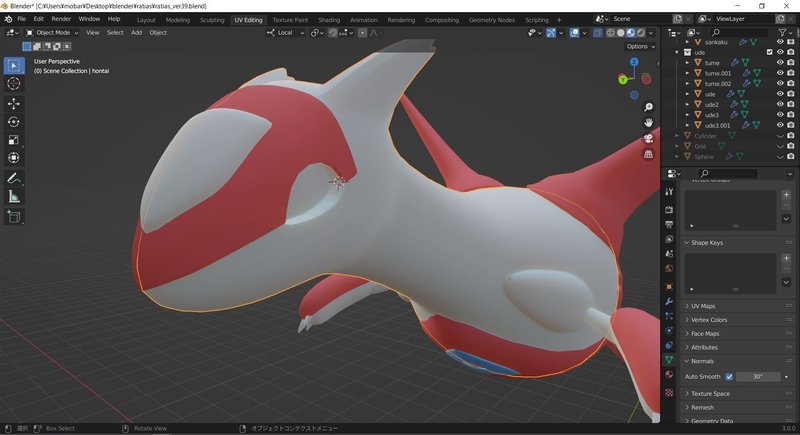The height and width of the screenshot is (435, 800).
Task: Switch to rendered viewport shading
Action: pyautogui.click(x=641, y=33)
